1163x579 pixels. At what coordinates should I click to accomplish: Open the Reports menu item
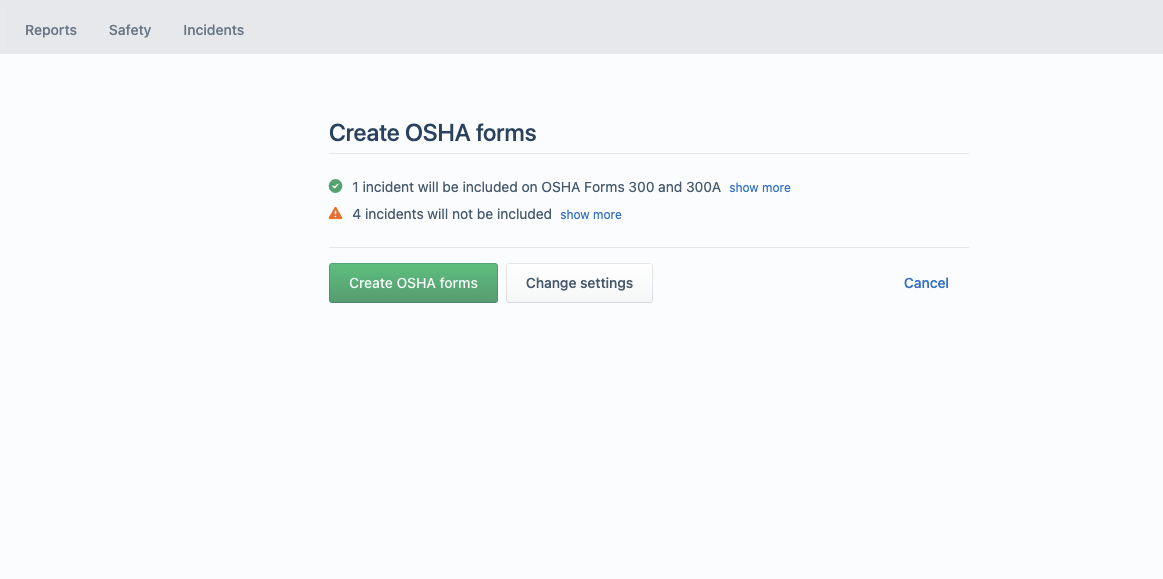click(51, 30)
